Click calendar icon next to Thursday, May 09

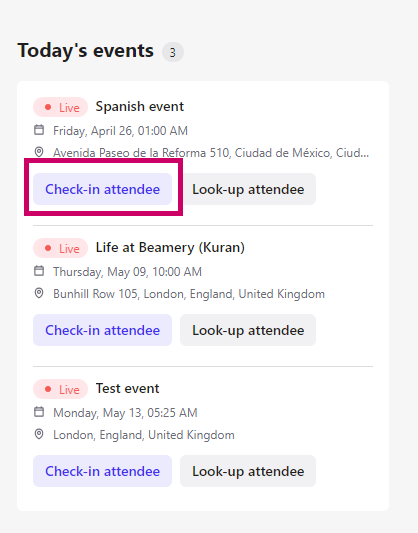click(x=39, y=271)
